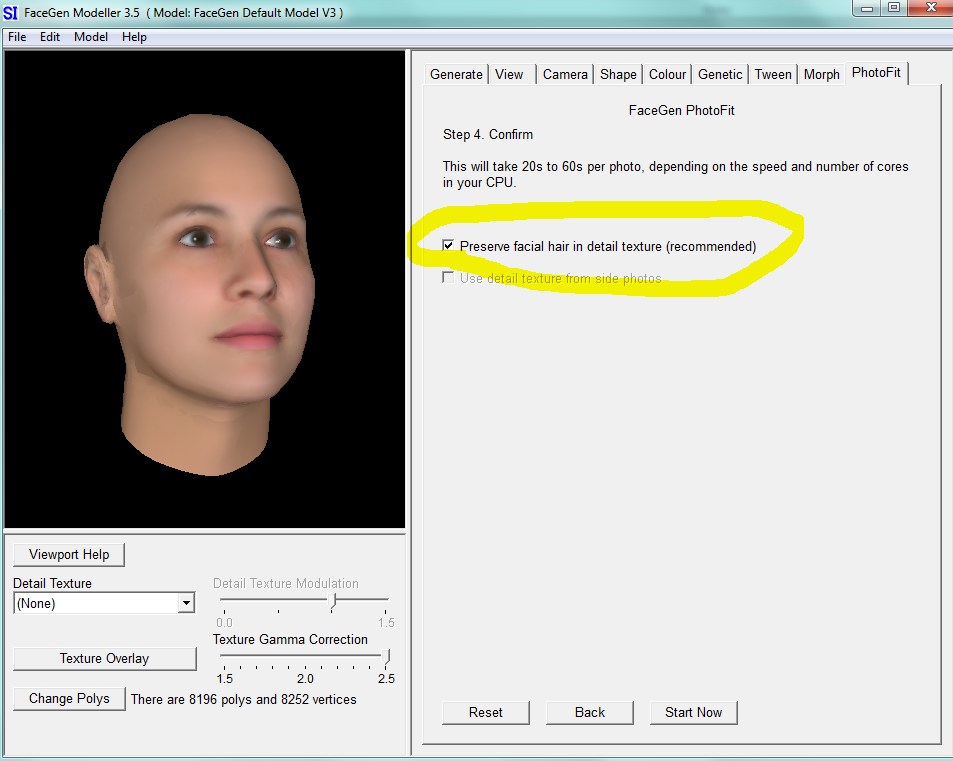Click the Change Polys button

(68, 698)
